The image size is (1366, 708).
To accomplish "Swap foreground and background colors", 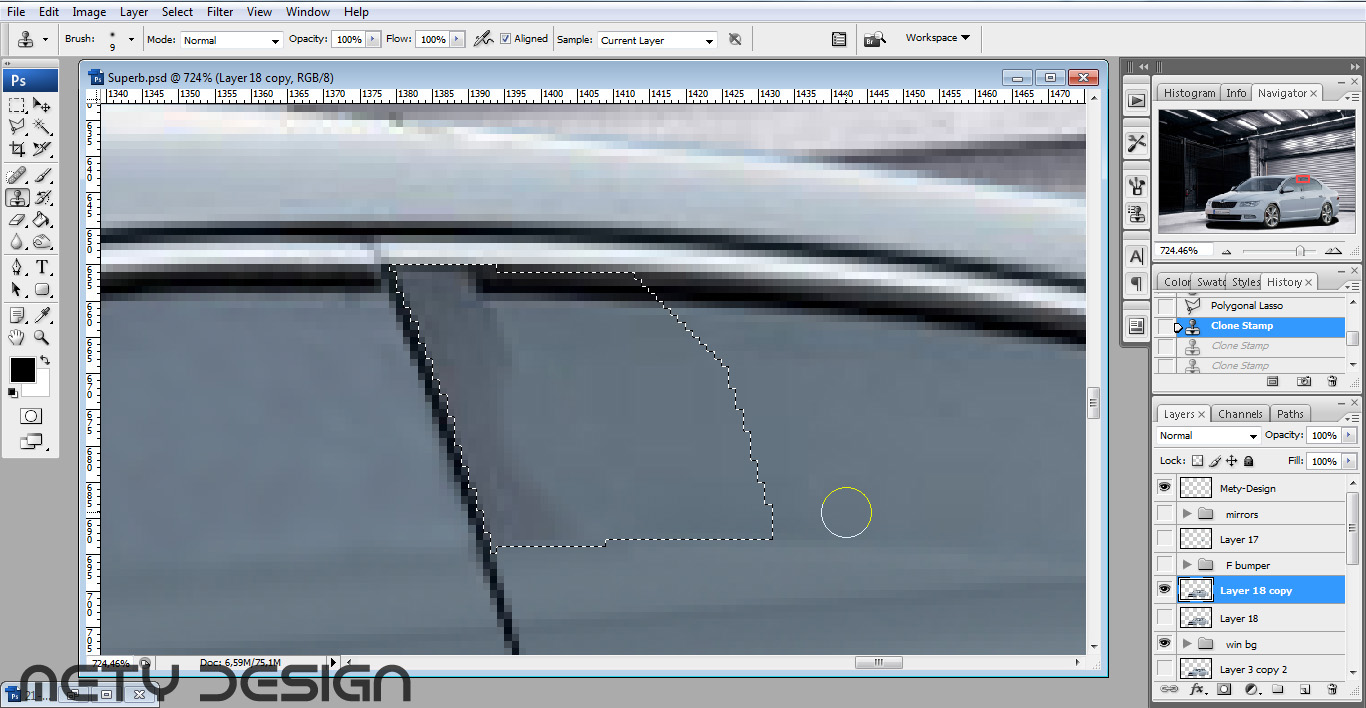I will pos(44,360).
